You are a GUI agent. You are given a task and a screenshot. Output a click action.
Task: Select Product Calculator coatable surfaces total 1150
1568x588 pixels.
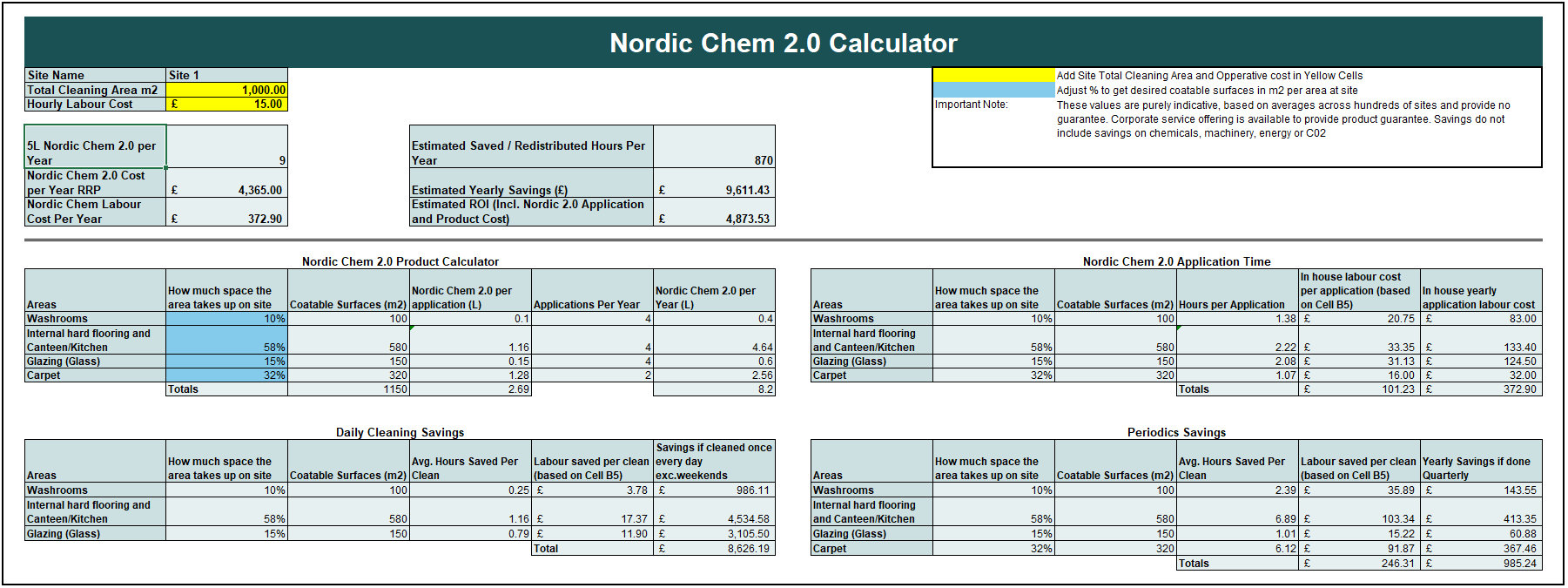pyautogui.click(x=348, y=389)
